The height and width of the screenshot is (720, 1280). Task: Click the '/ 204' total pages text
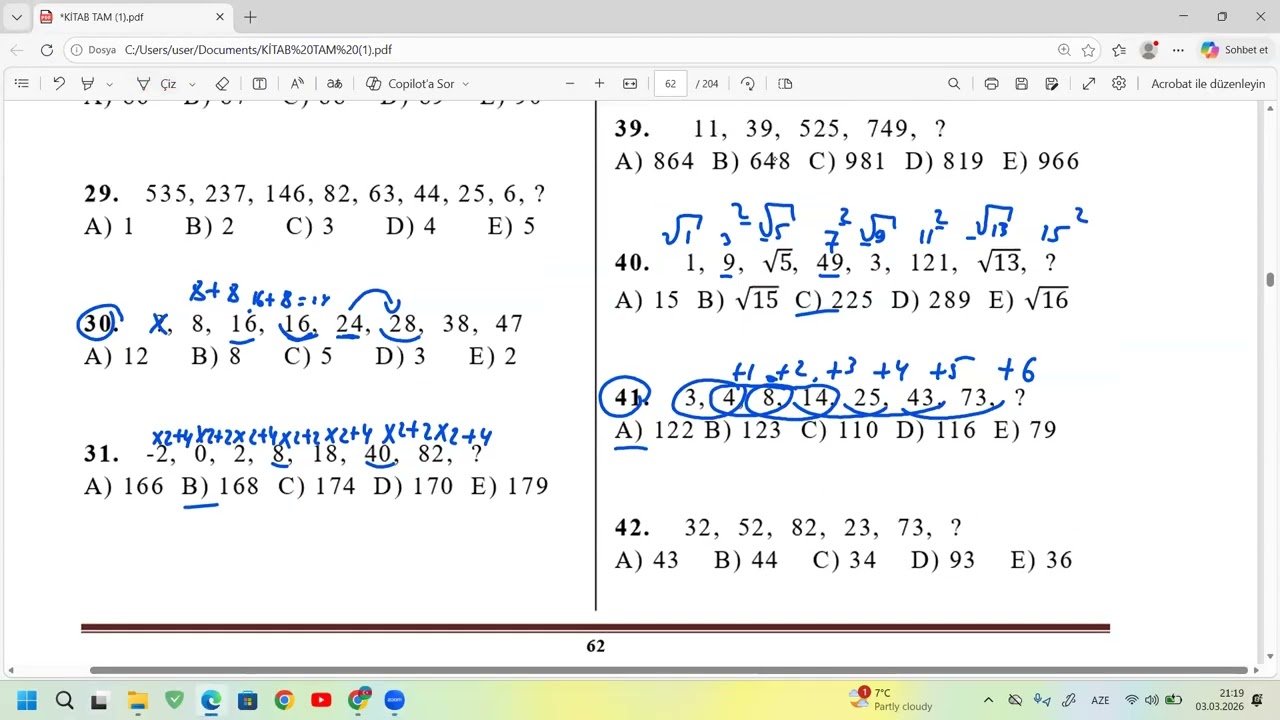point(707,84)
